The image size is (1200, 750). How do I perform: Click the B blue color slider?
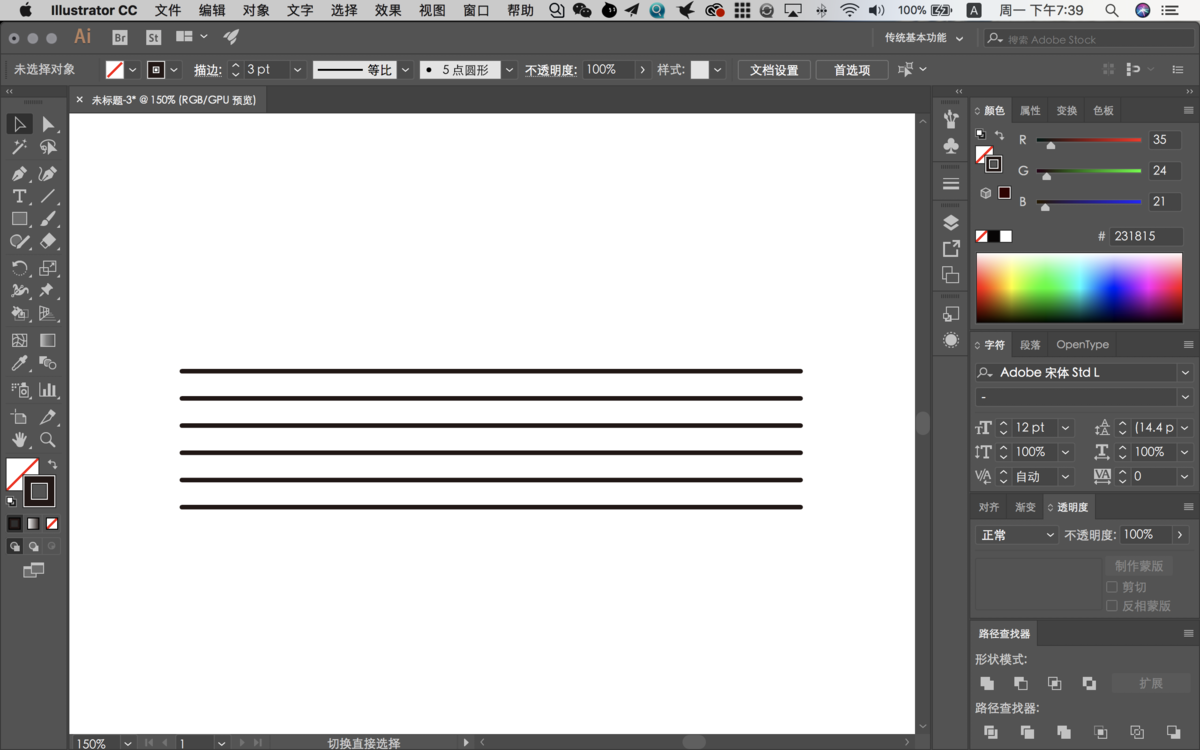point(1088,202)
